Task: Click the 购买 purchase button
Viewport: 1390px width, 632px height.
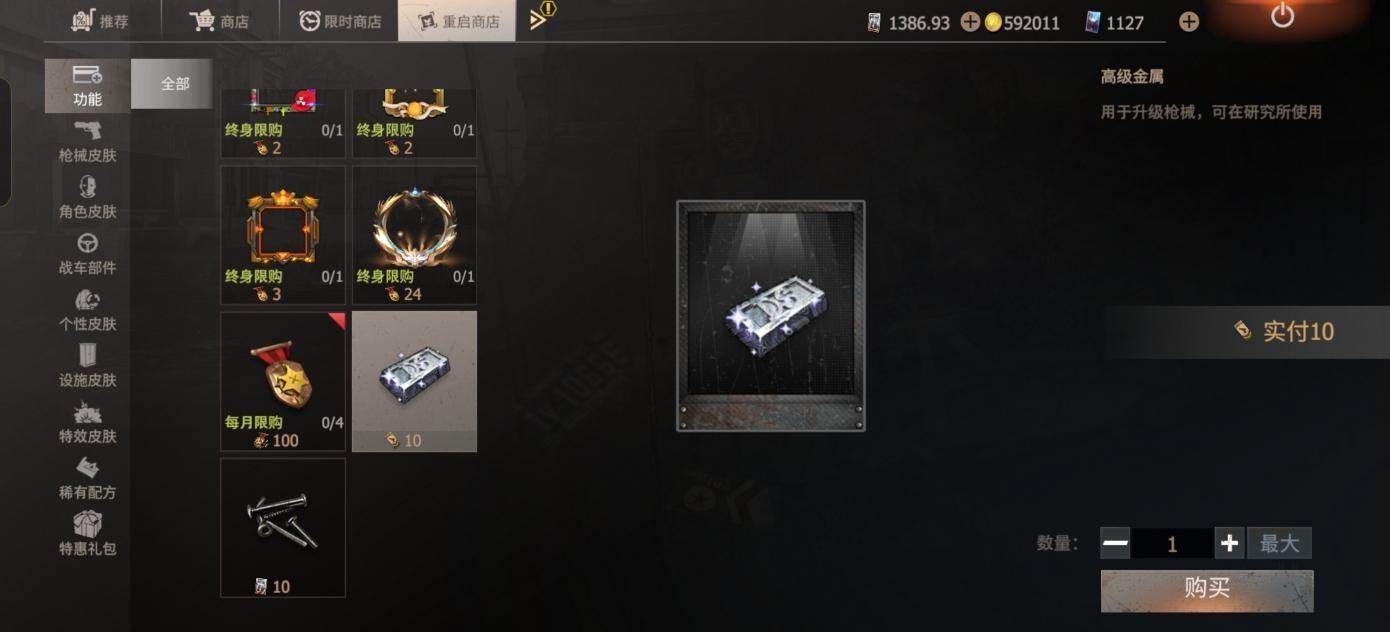Action: 1207,590
